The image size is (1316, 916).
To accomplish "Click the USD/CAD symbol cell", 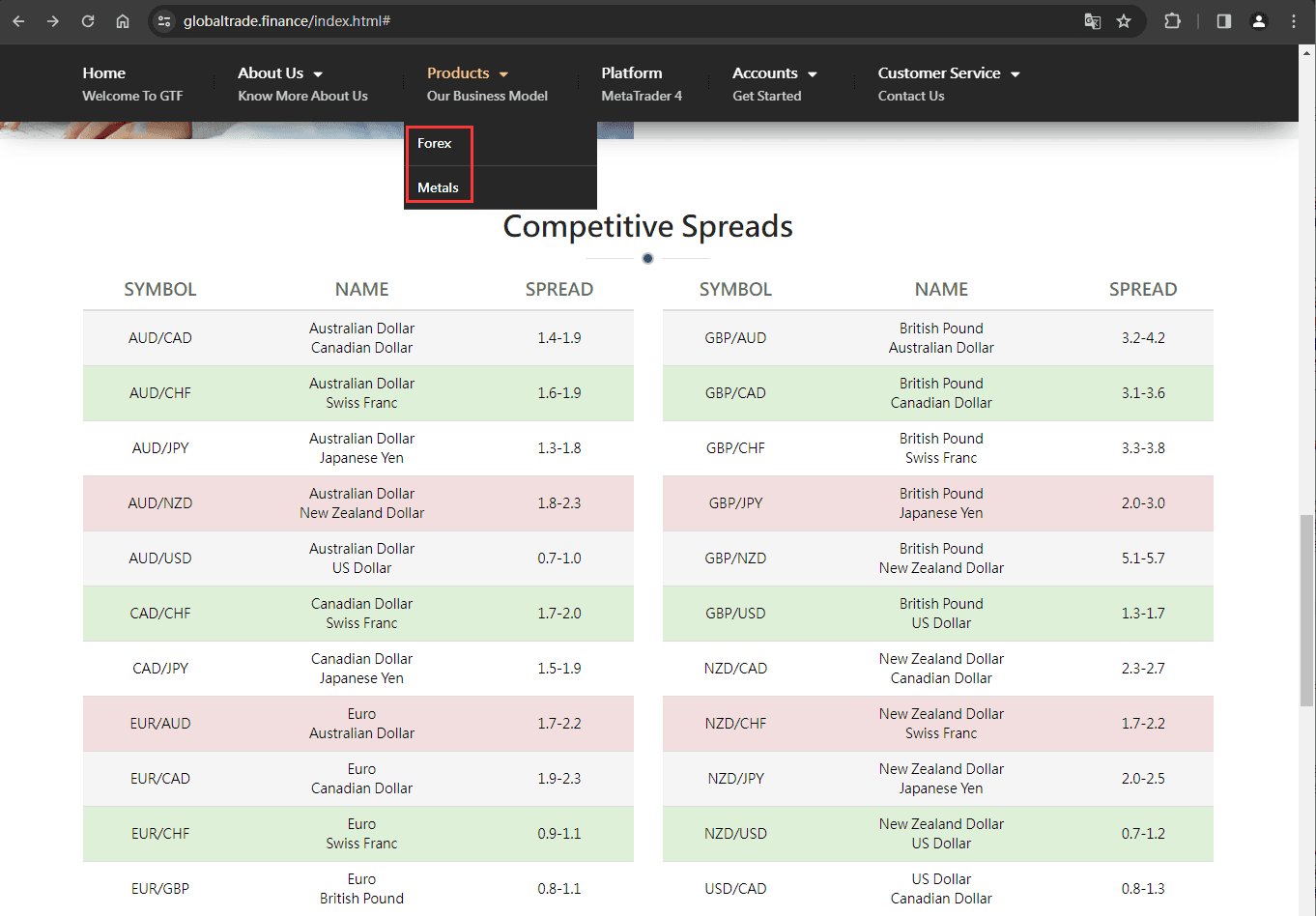I will pyautogui.click(x=735, y=889).
